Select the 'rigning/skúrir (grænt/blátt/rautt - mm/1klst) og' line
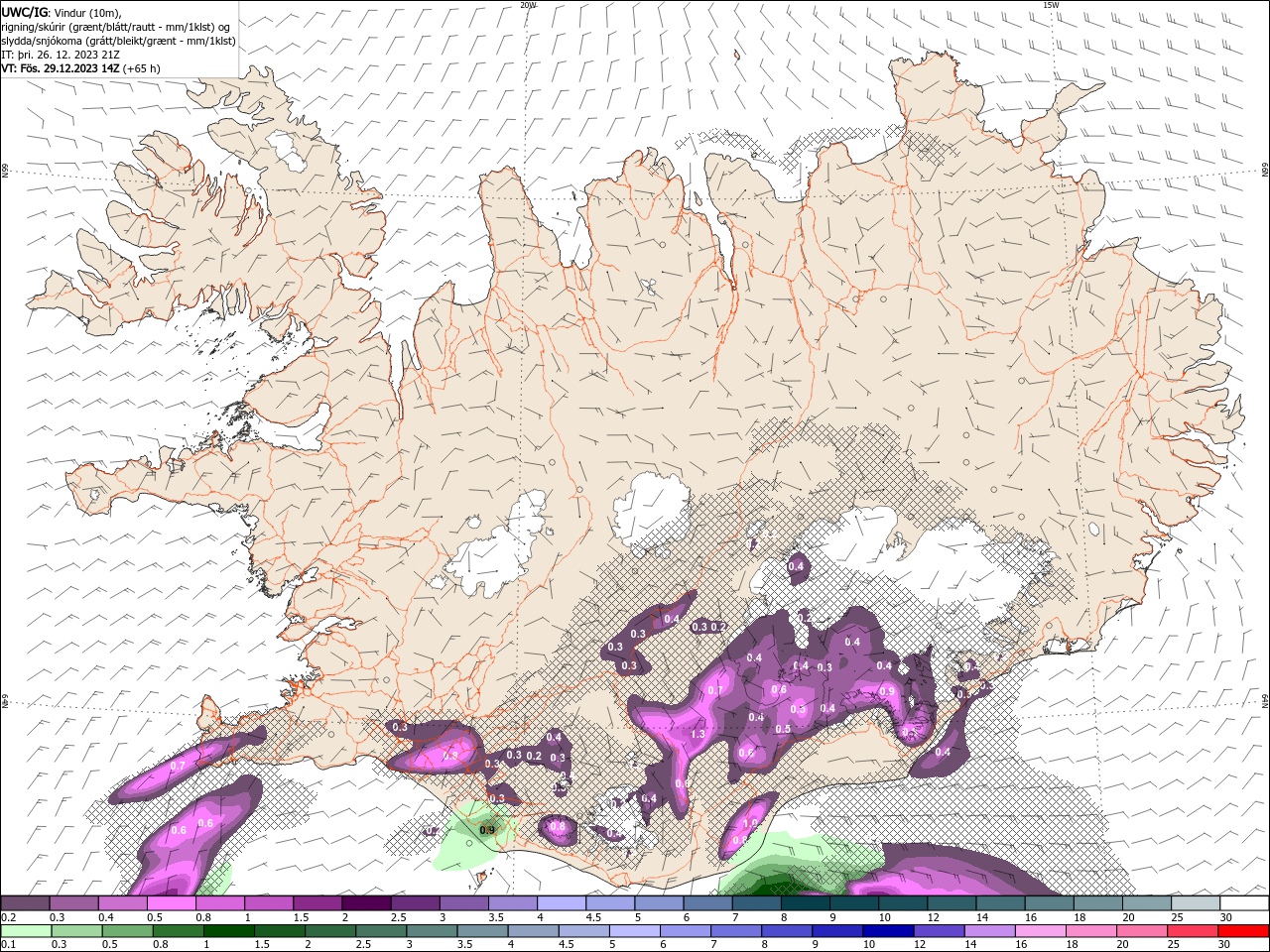 pos(116,27)
